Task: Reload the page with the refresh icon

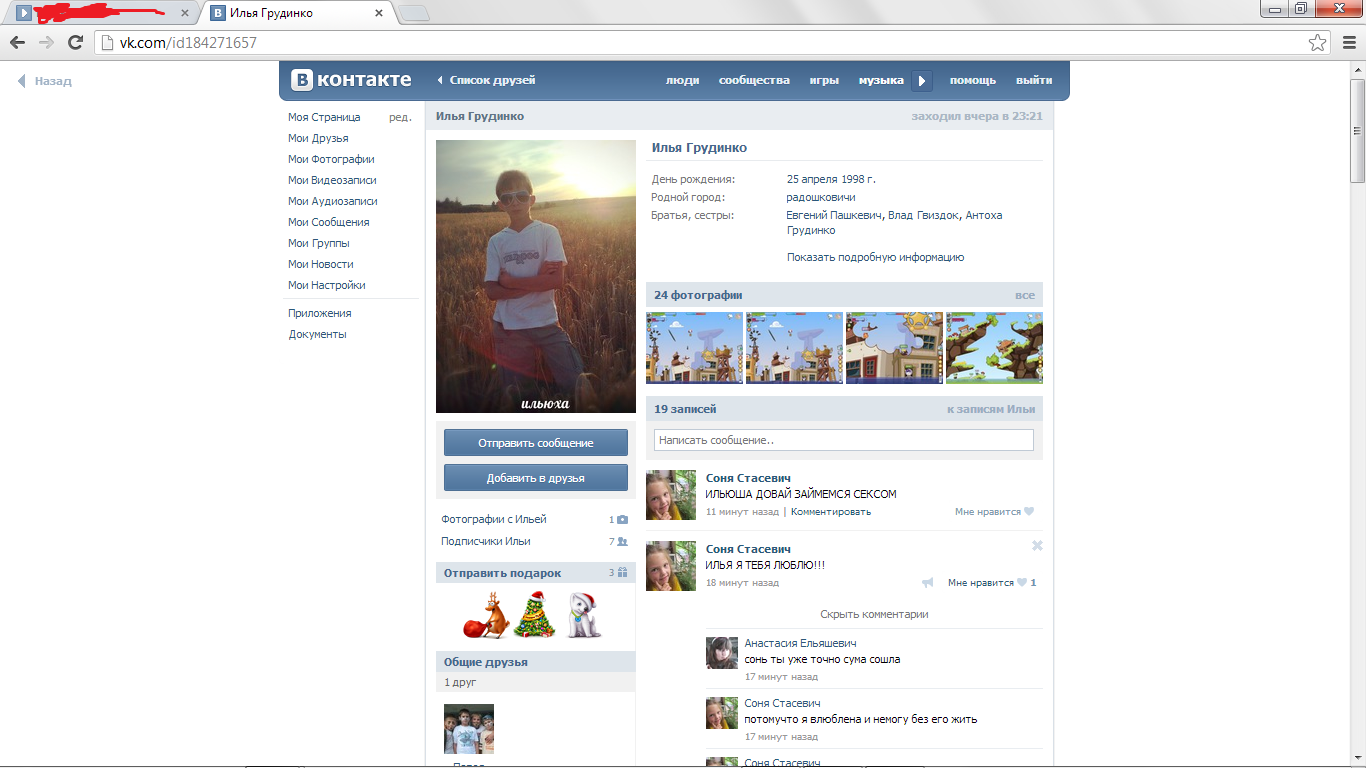Action: tap(75, 42)
